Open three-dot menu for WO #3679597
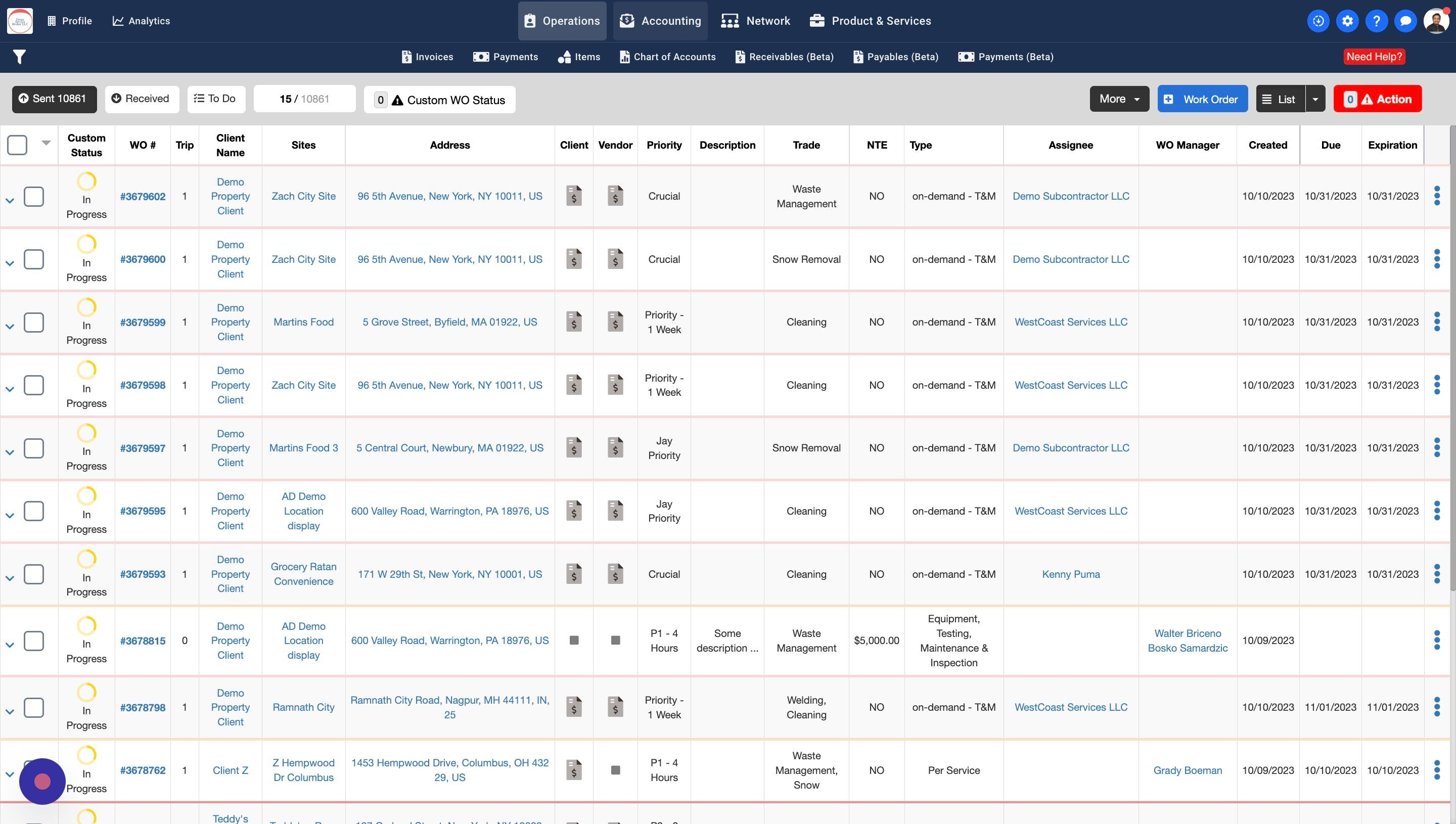 point(1437,448)
